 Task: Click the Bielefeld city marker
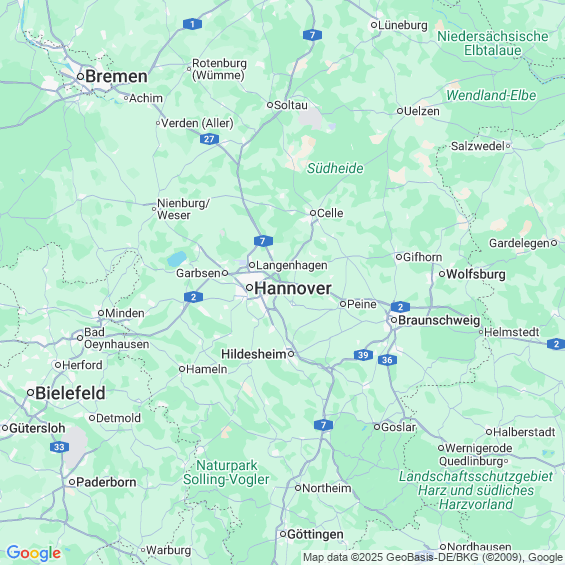(x=31, y=392)
